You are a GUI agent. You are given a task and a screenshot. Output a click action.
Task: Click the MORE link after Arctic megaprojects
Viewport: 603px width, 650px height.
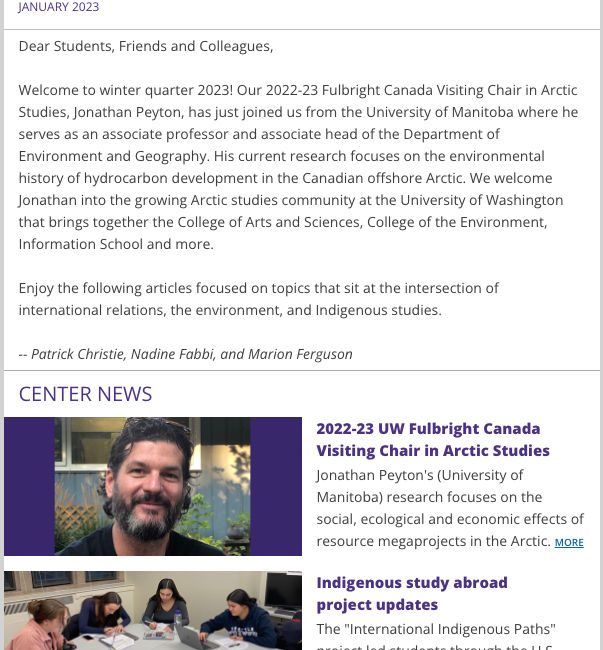[569, 542]
